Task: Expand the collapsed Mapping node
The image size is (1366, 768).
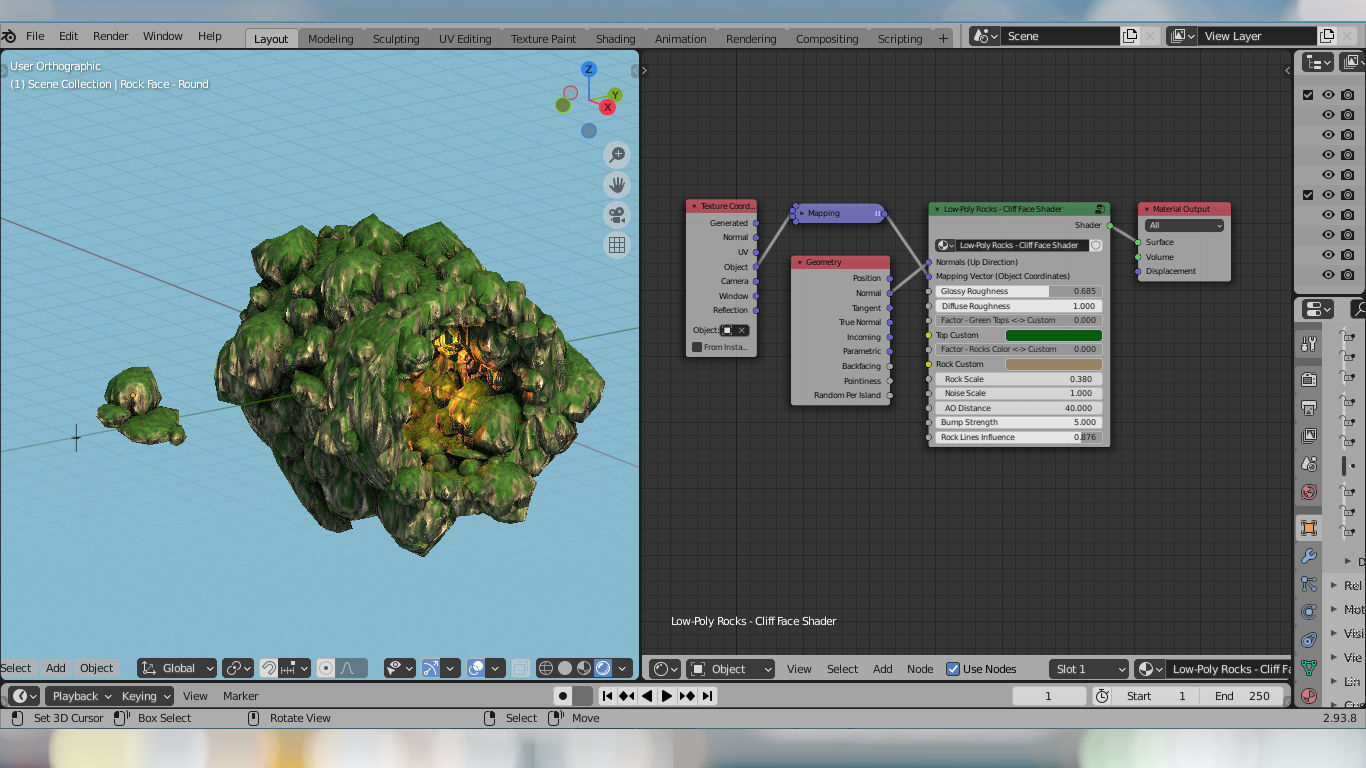Action: click(802, 213)
